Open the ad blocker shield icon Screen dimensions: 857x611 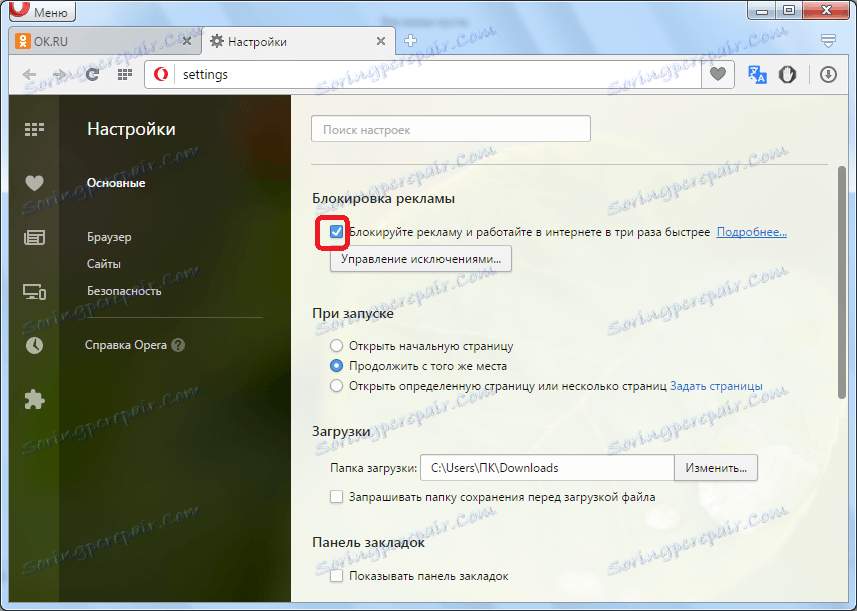[x=787, y=74]
